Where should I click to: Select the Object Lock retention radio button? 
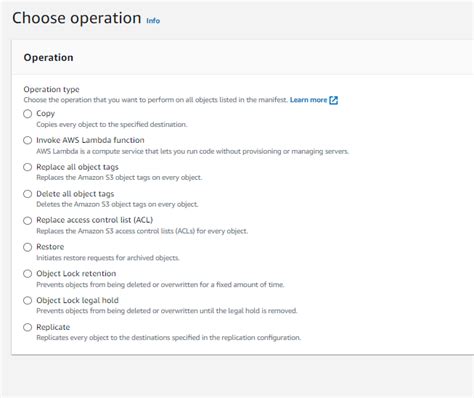28,274
